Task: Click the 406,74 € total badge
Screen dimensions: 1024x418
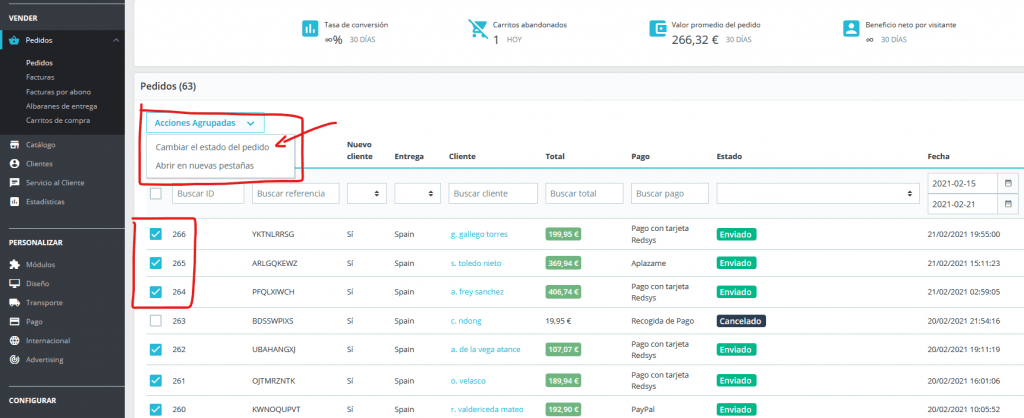Action: 562,292
